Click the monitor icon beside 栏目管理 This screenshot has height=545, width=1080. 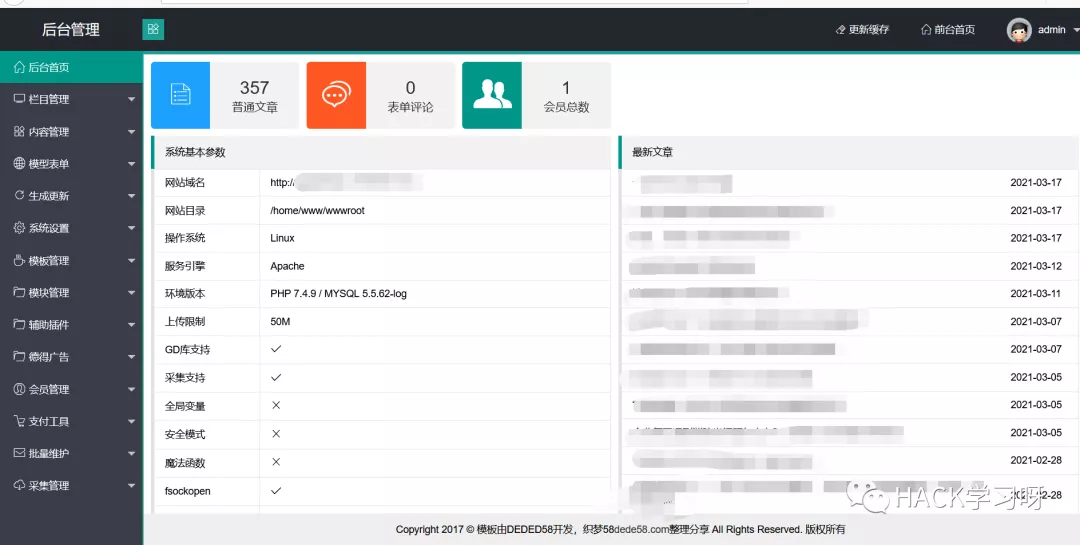19,99
